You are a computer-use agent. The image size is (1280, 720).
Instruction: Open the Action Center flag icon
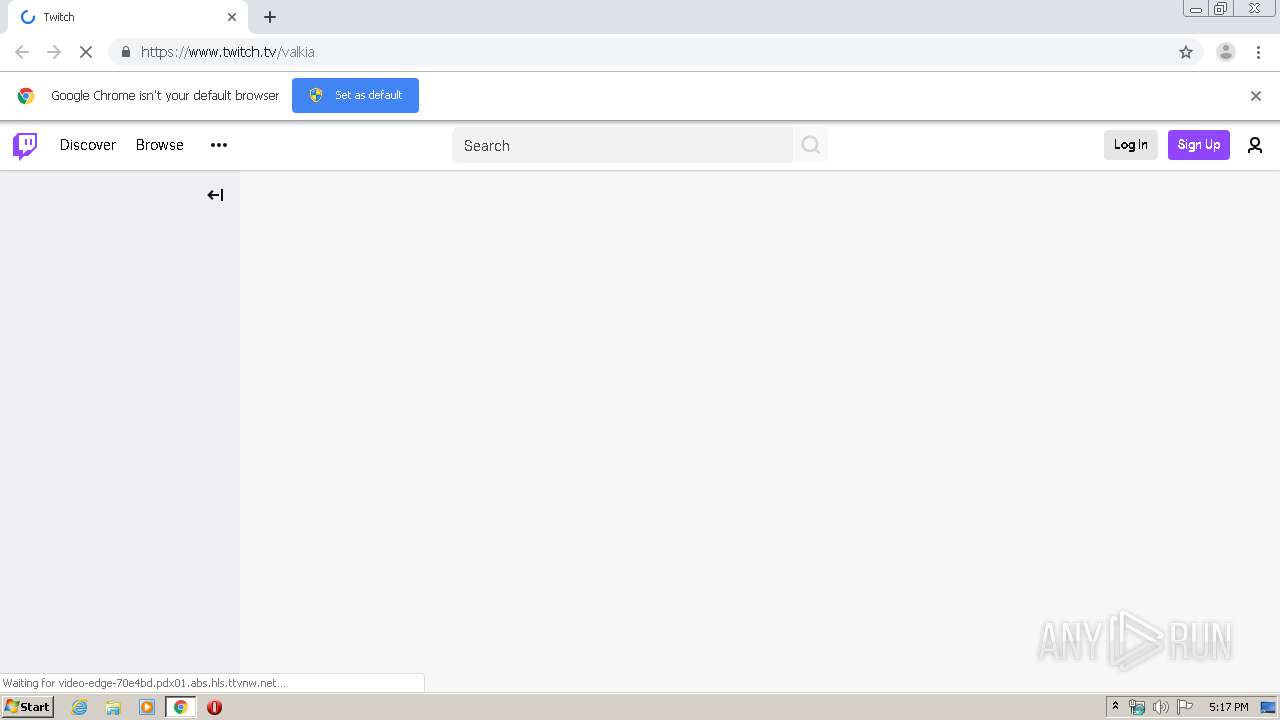(x=1185, y=707)
